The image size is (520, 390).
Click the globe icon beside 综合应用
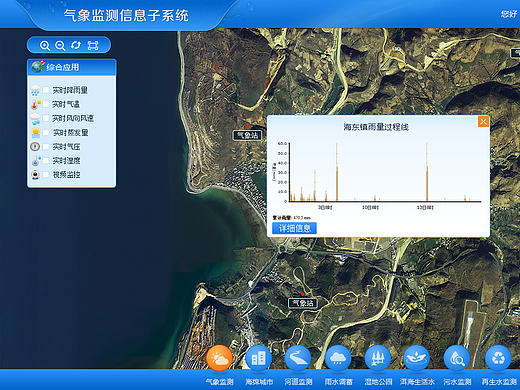pyautogui.click(x=38, y=67)
